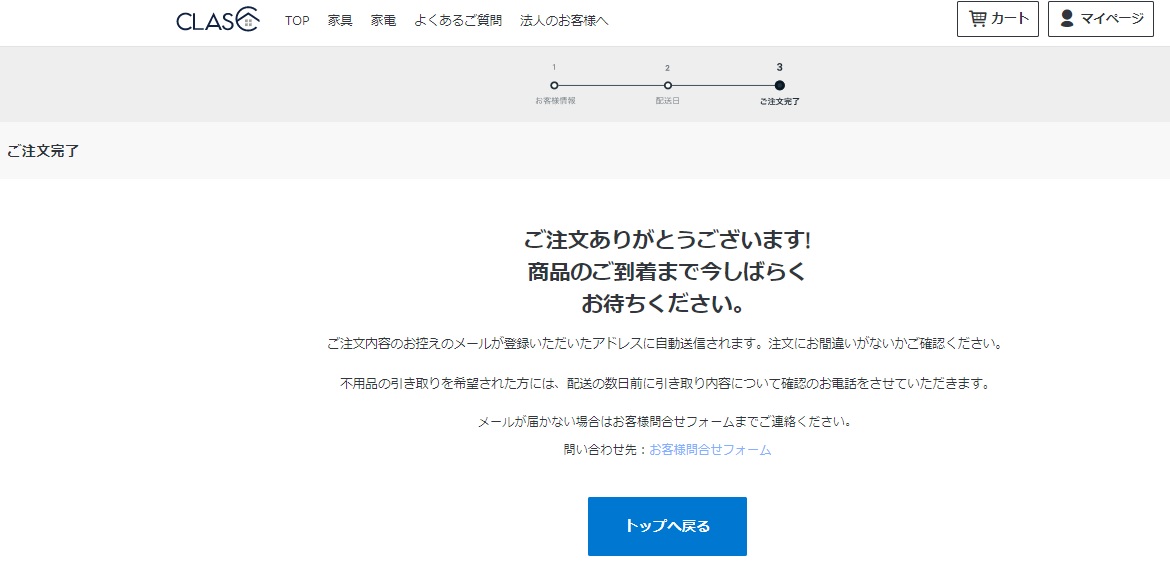1170x570 pixels.
Task: Open the 家具 navigation menu
Action: pos(340,20)
